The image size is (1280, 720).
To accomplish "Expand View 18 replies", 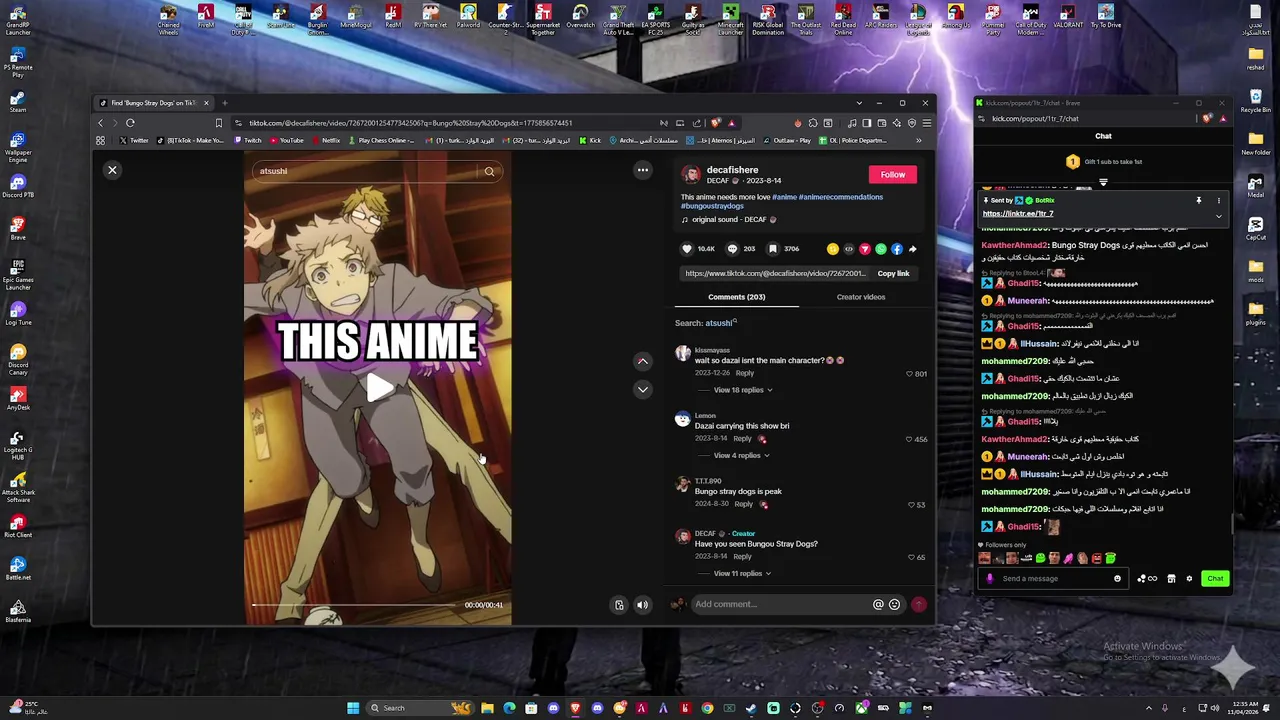I will 742,390.
